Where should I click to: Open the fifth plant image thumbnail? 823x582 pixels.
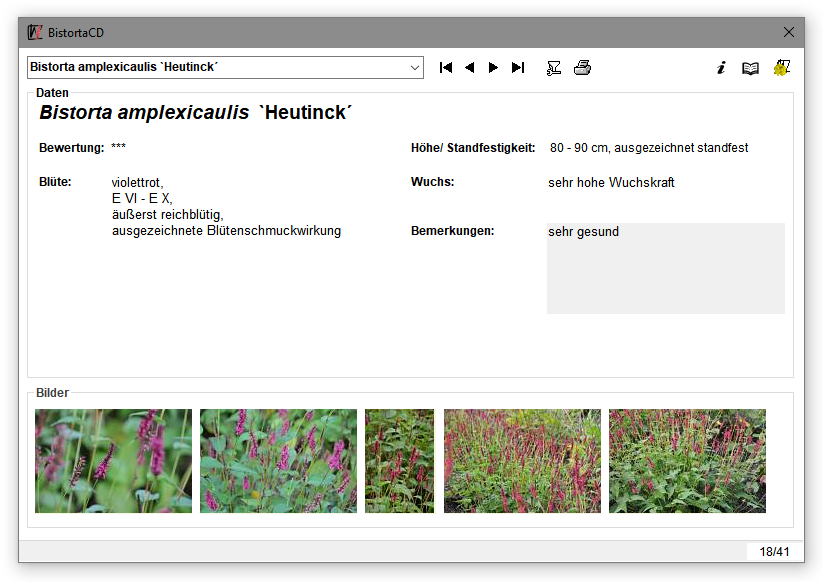[x=687, y=461]
